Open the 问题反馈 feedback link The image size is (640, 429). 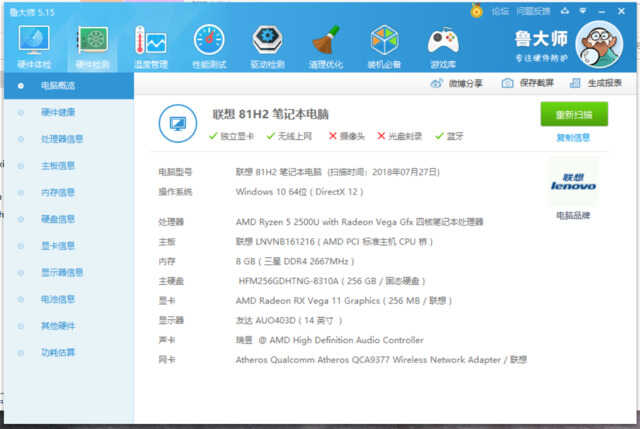533,11
